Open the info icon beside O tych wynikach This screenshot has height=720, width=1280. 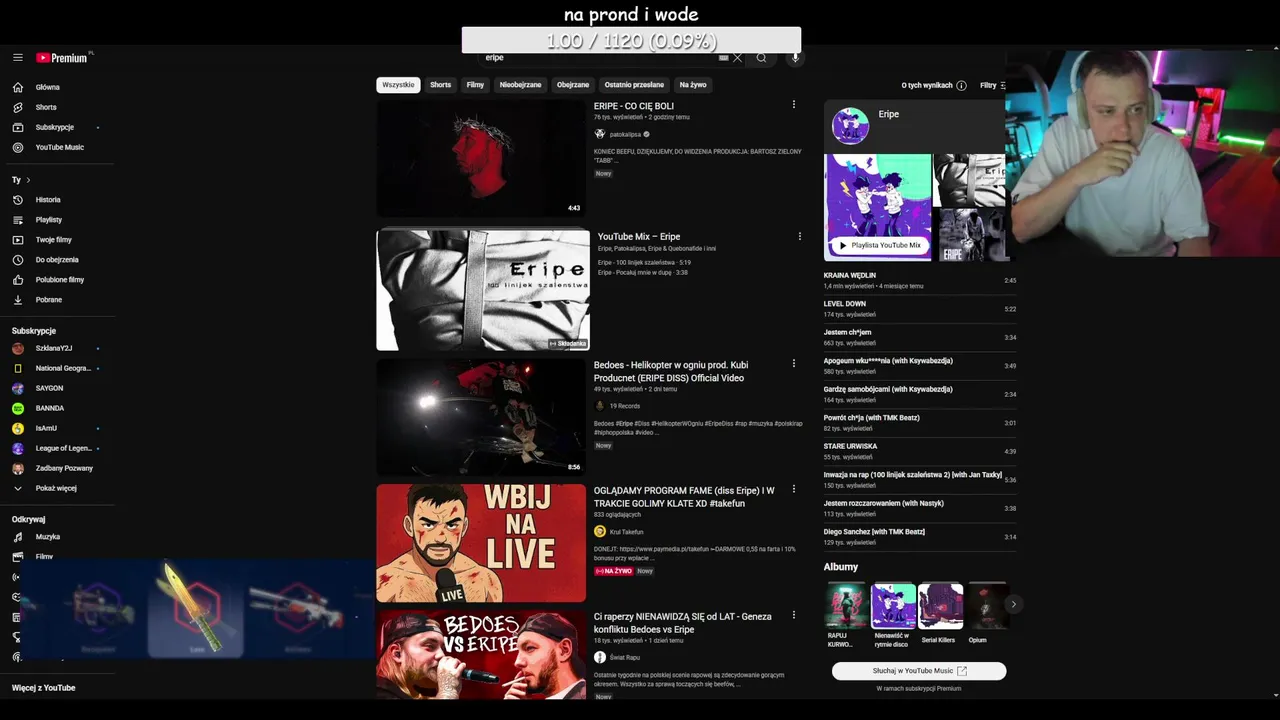pyautogui.click(x=961, y=86)
